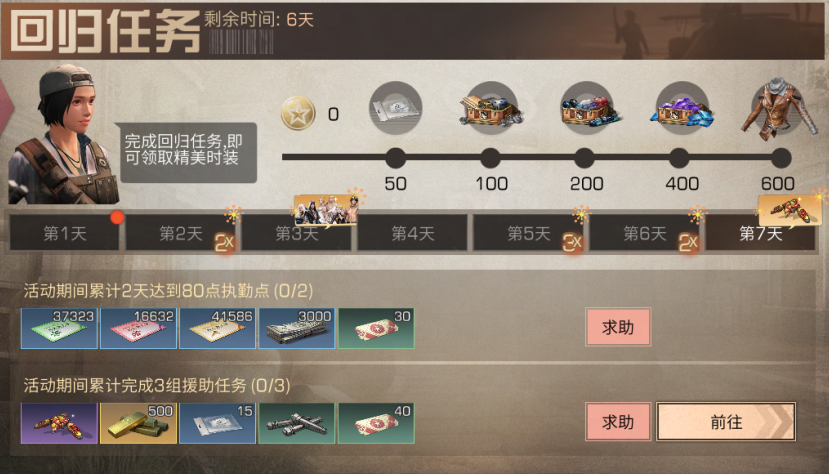The height and width of the screenshot is (474, 829).
Task: Tap the leather jacket reward at 600
Action: (779, 109)
